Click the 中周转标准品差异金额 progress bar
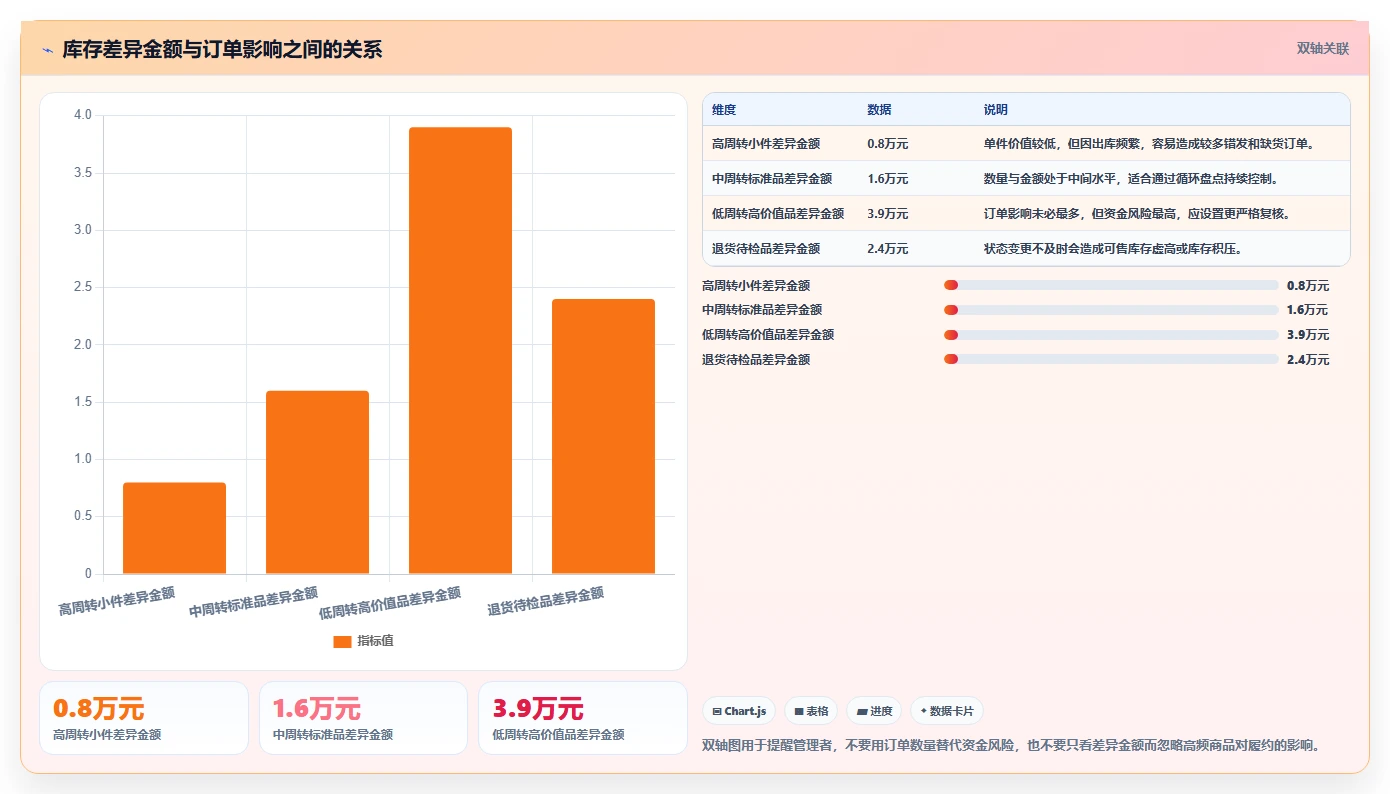Viewport: 1390px width, 794px height. coord(1111,310)
